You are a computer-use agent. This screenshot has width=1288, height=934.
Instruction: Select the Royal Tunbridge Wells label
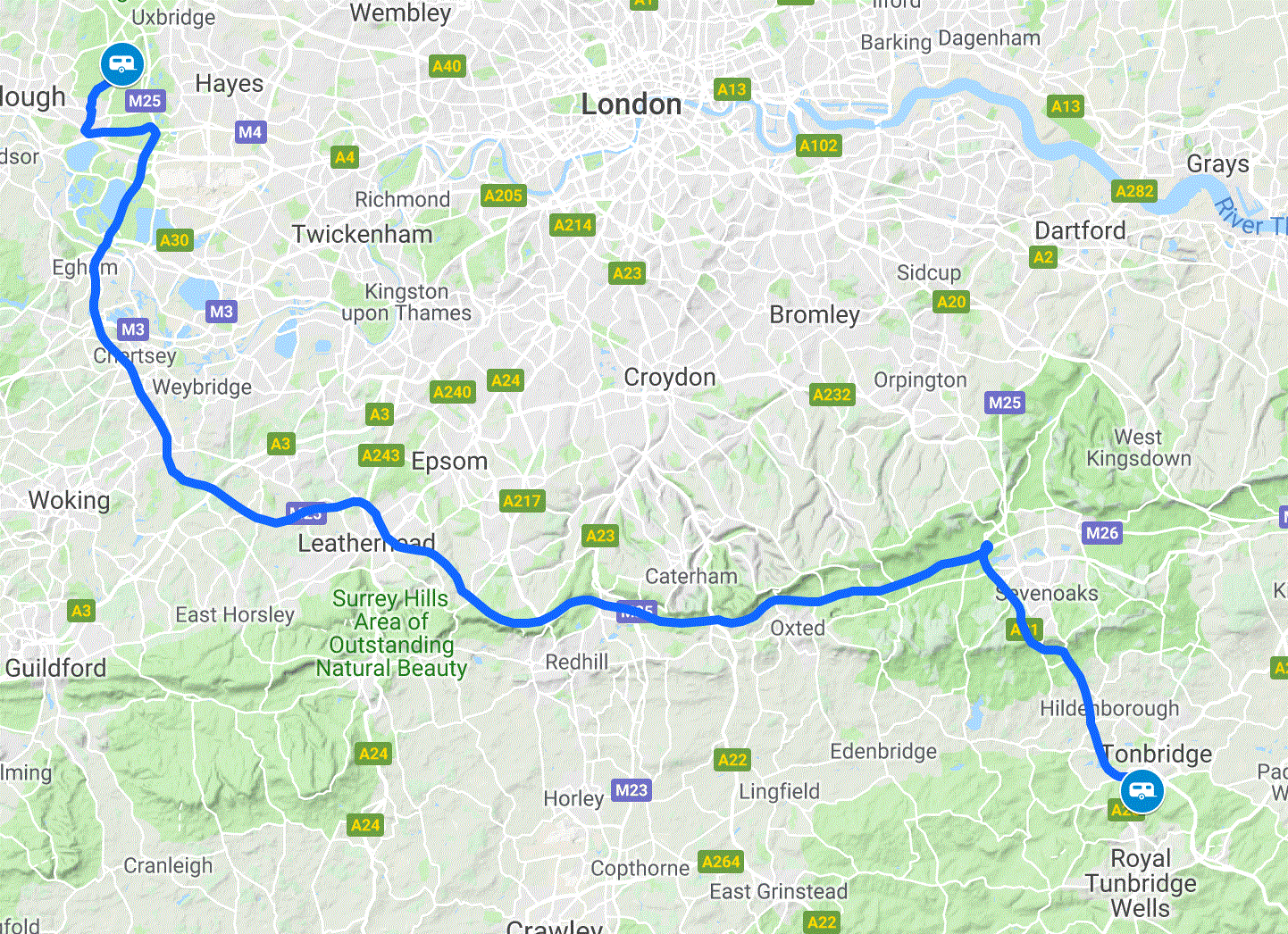coord(1141,883)
